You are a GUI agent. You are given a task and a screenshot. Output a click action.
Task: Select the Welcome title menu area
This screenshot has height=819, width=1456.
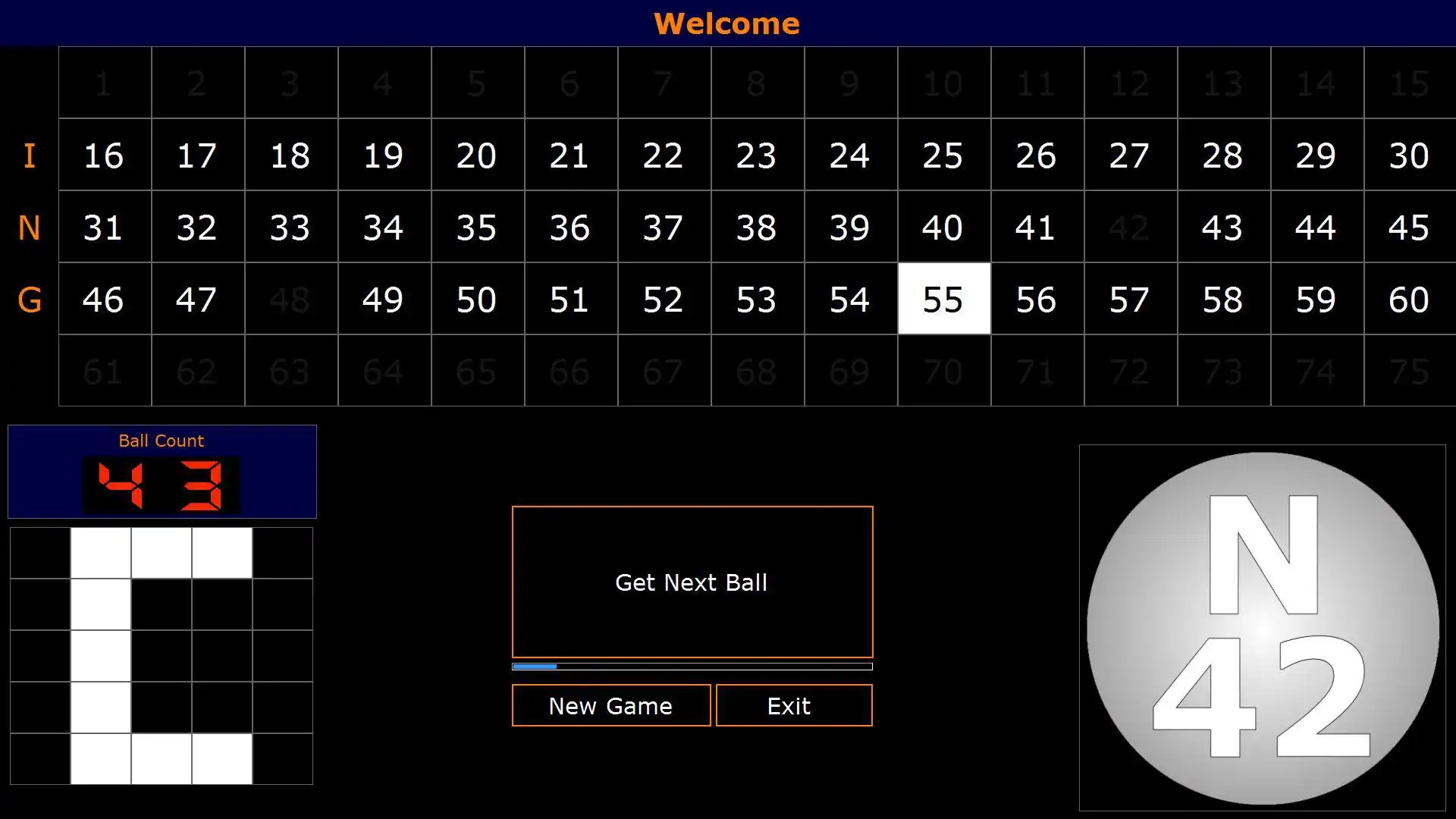click(728, 22)
